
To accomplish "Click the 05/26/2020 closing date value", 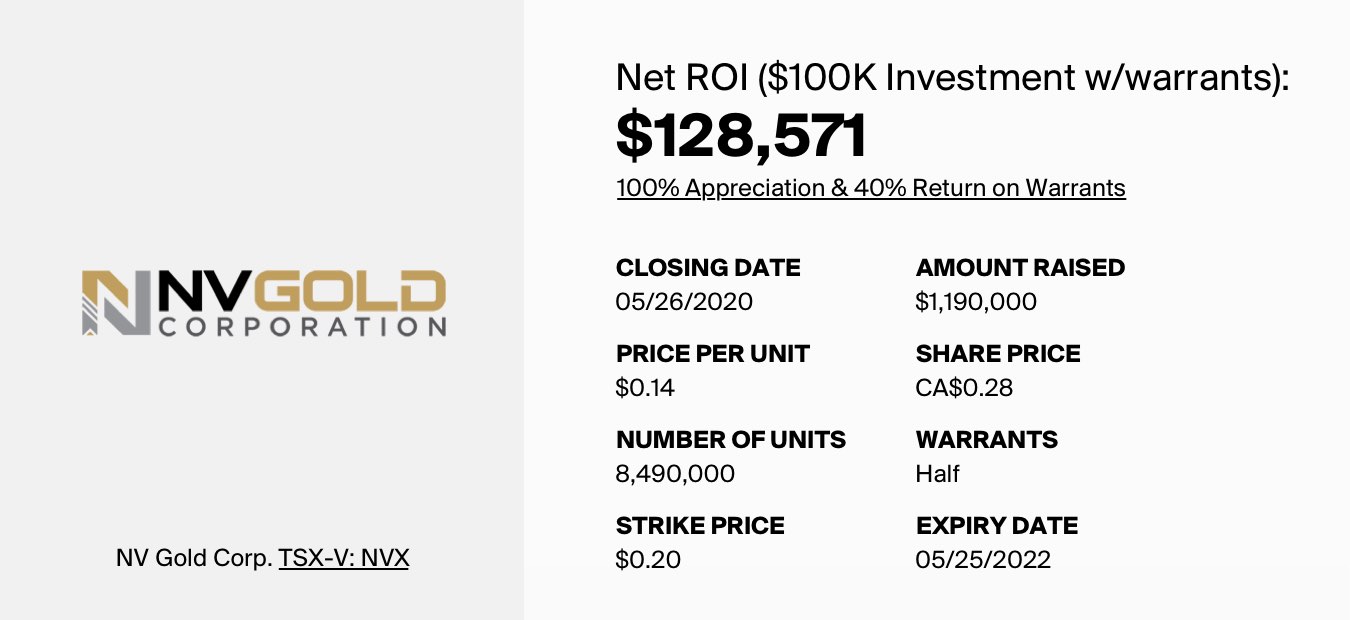I will click(x=684, y=302).
